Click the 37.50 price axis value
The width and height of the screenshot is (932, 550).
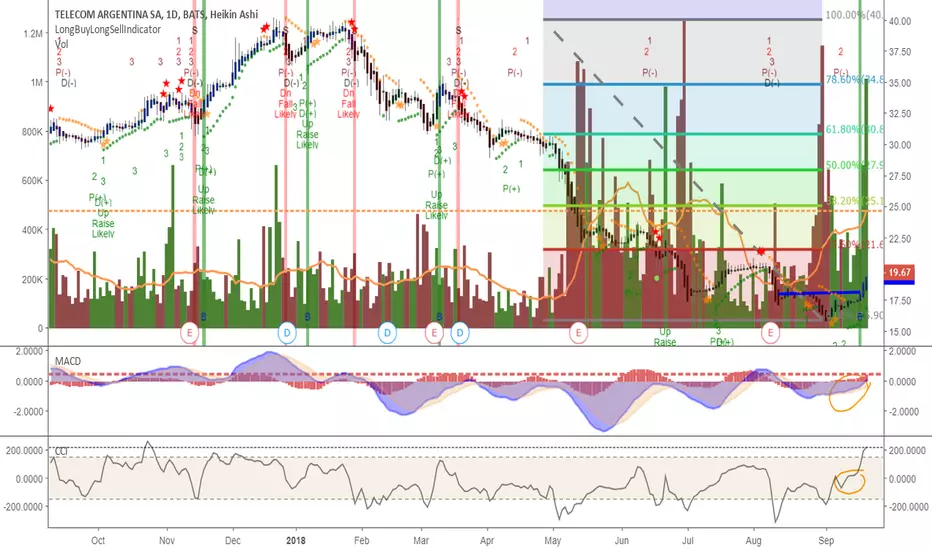[900, 52]
